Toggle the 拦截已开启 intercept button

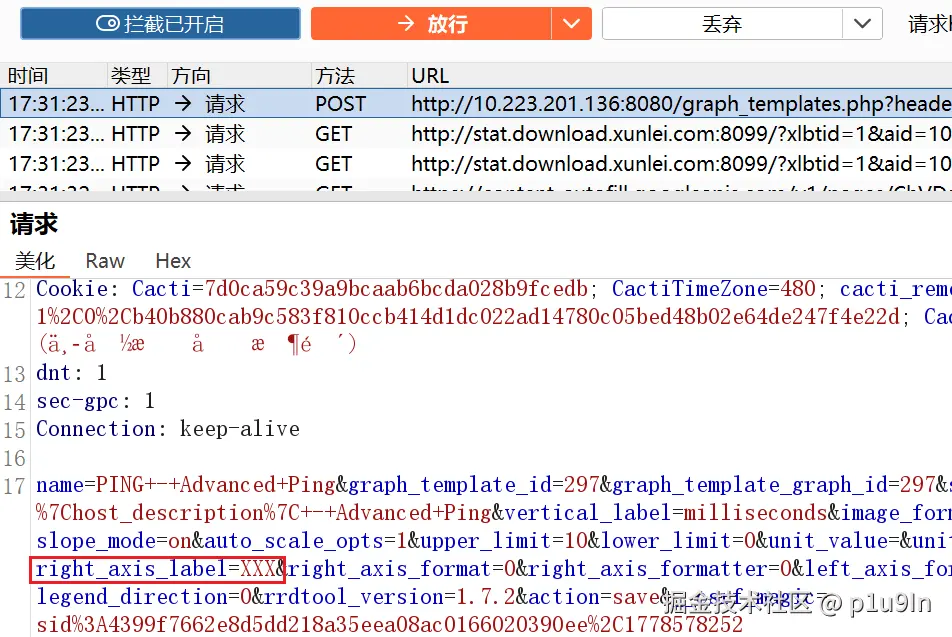(160, 24)
